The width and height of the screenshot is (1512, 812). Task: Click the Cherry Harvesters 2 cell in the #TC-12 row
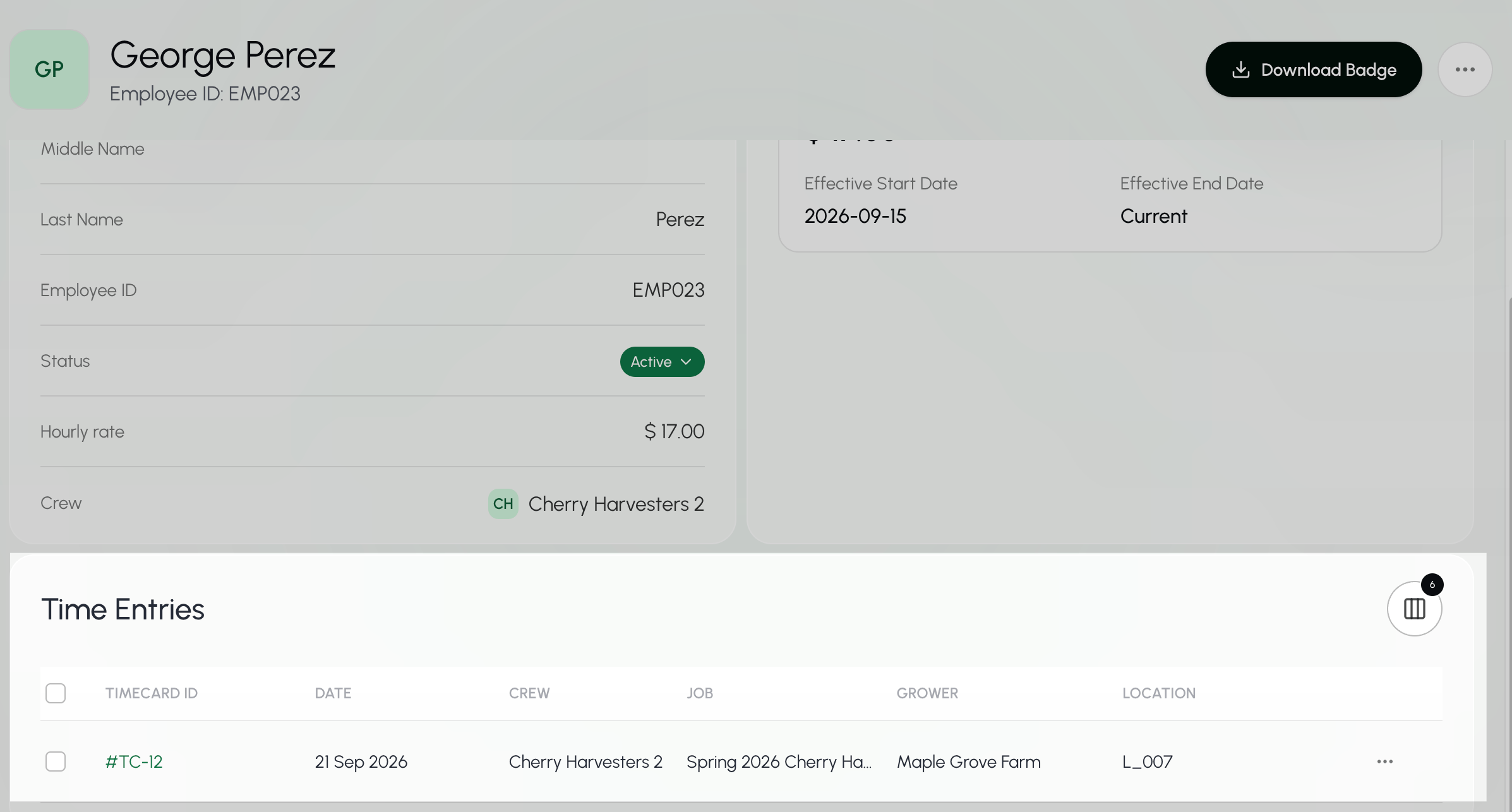(585, 761)
